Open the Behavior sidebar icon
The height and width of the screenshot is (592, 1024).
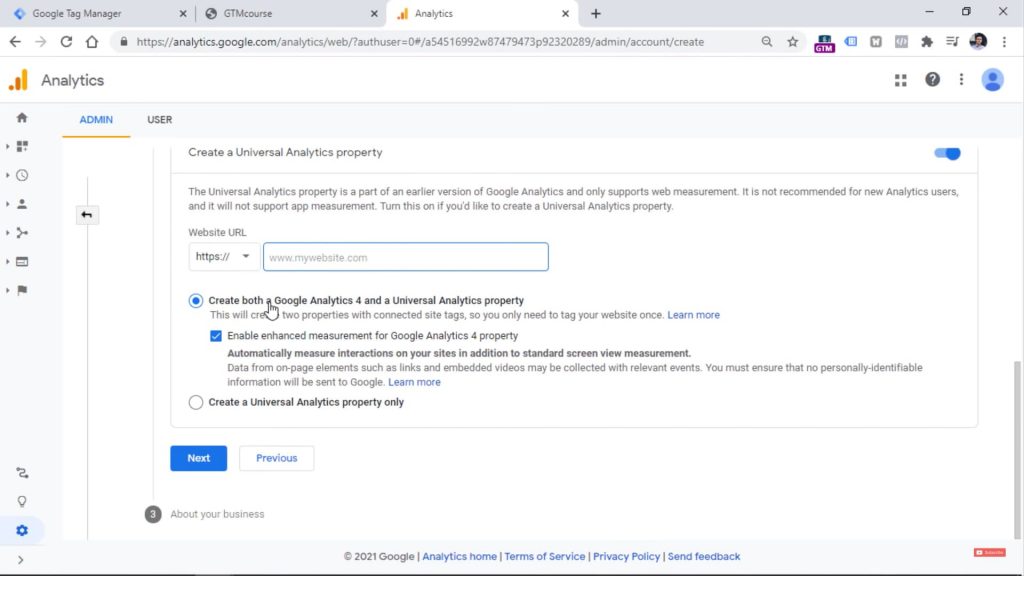(x=22, y=261)
